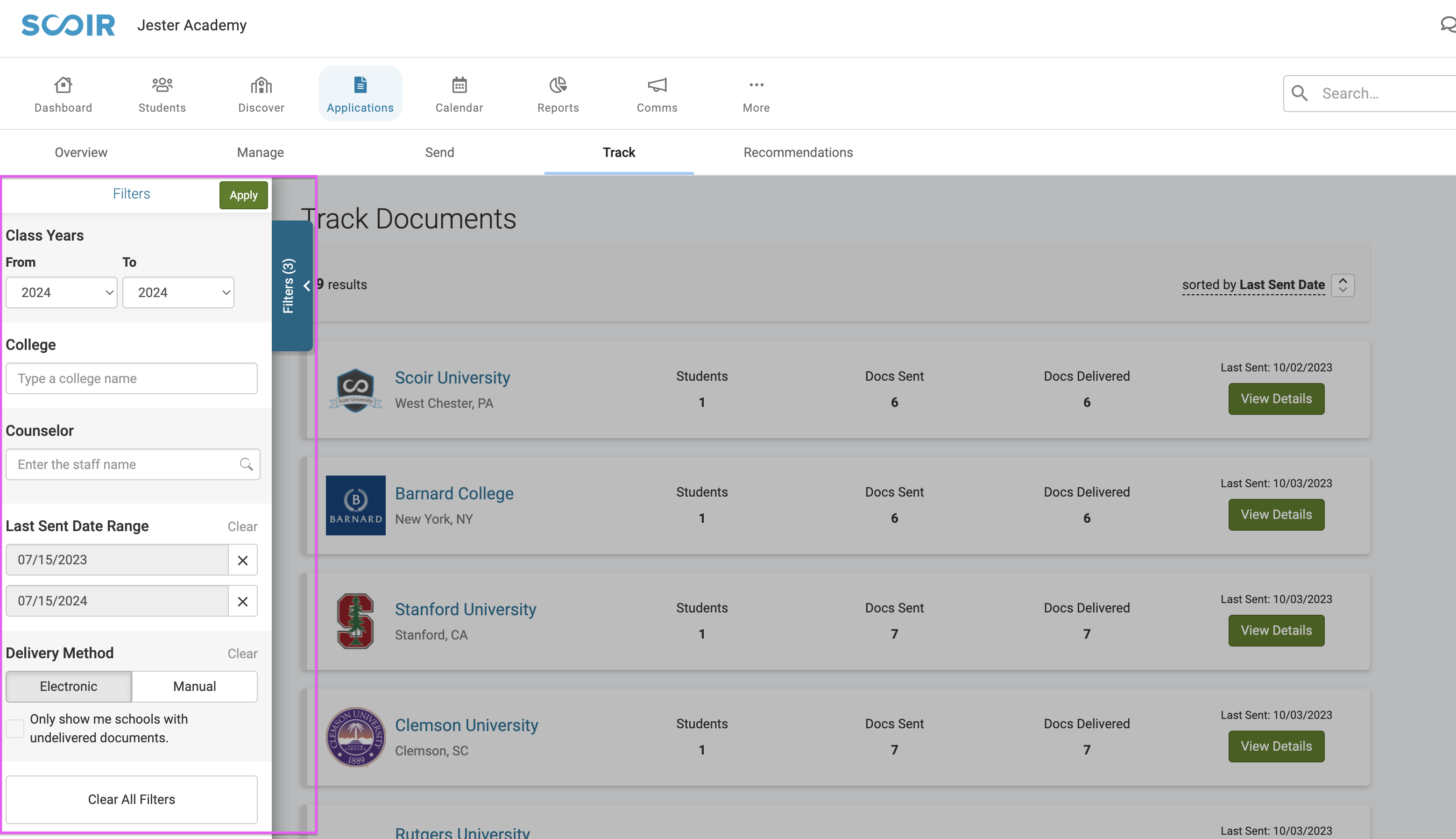This screenshot has width=1456, height=839.
Task: Switch to Overview tab
Action: tap(81, 152)
